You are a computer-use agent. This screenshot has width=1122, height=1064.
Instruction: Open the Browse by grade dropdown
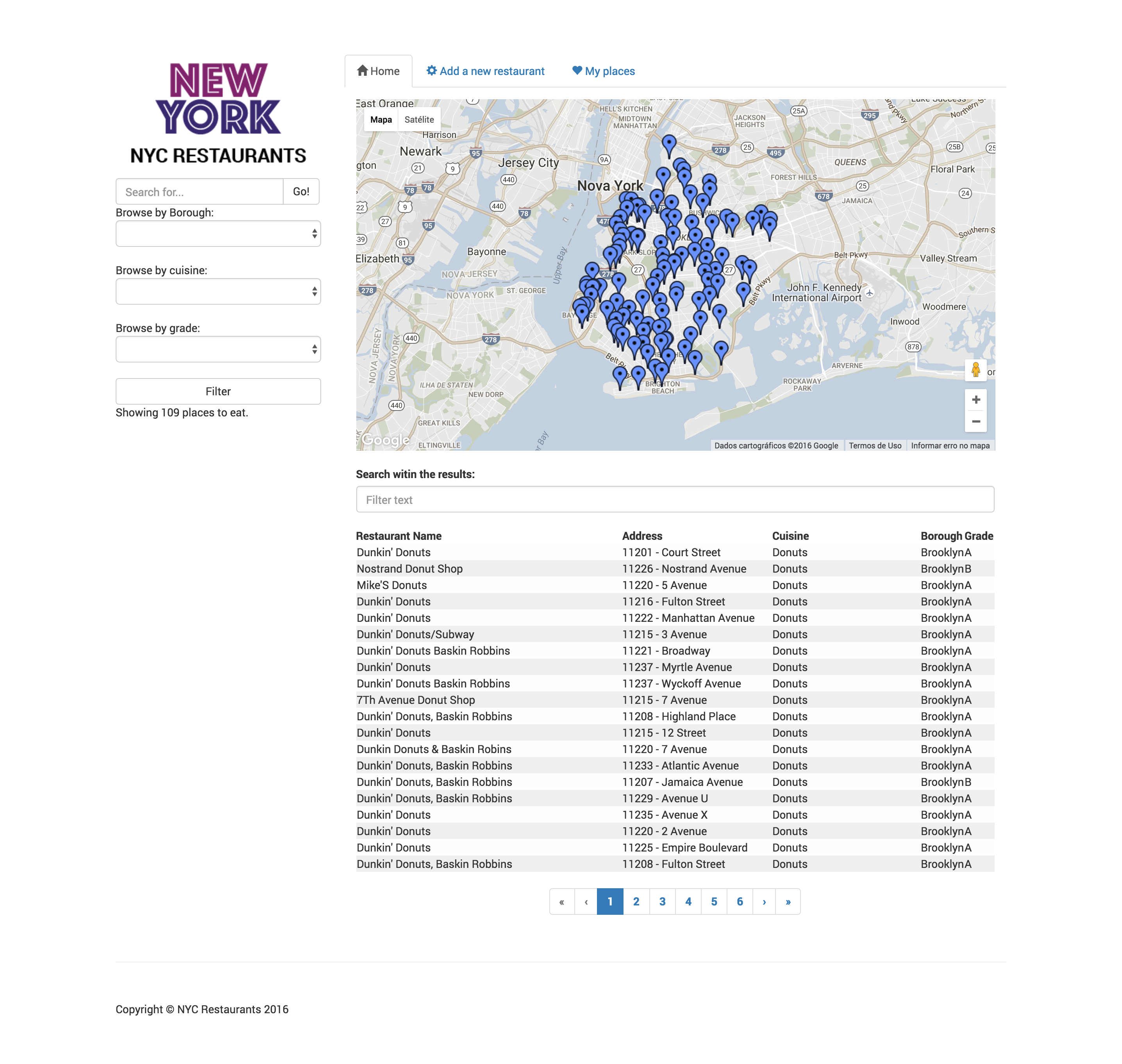point(218,349)
